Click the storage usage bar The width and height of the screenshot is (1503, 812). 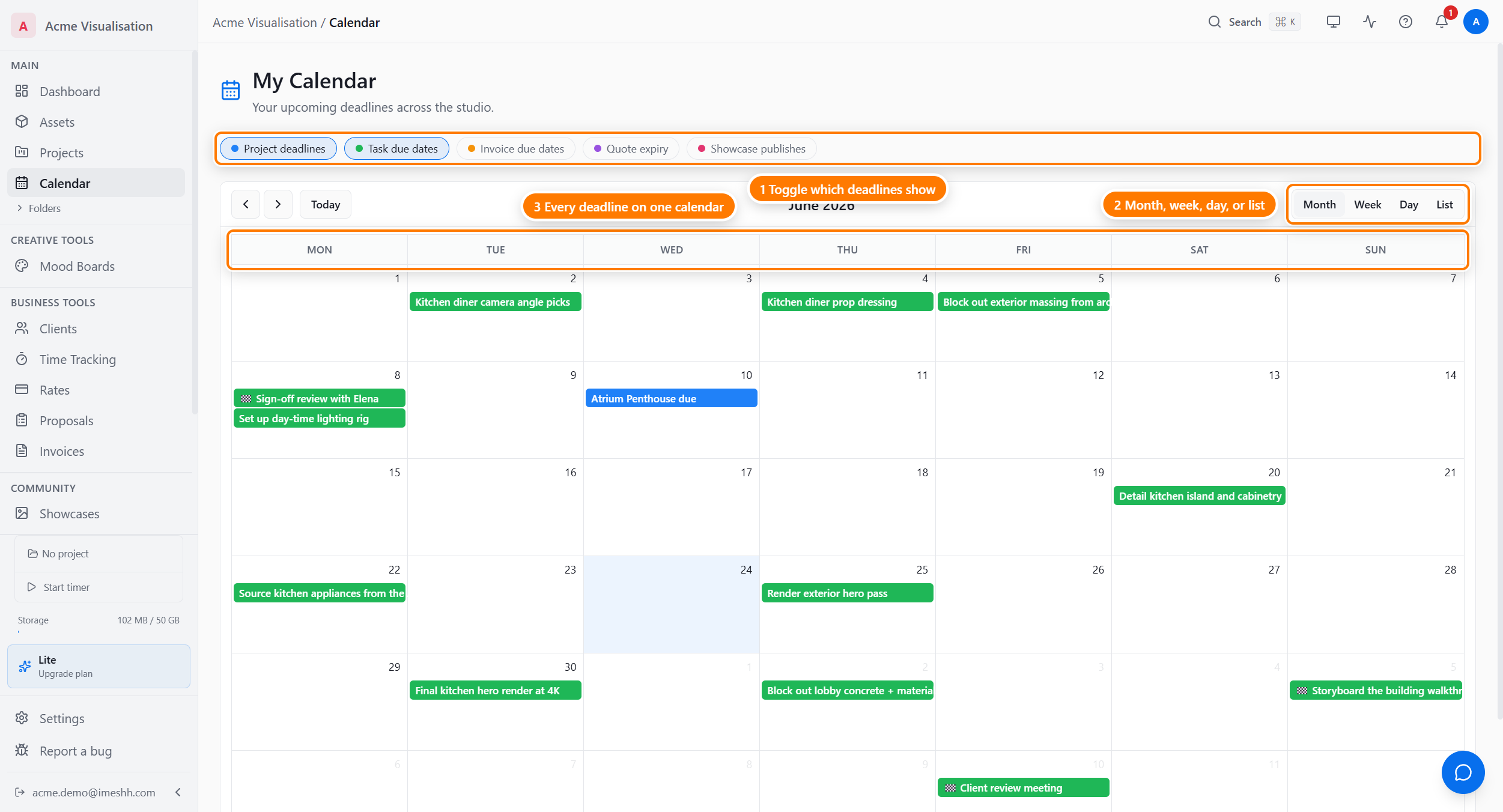pyautogui.click(x=99, y=631)
